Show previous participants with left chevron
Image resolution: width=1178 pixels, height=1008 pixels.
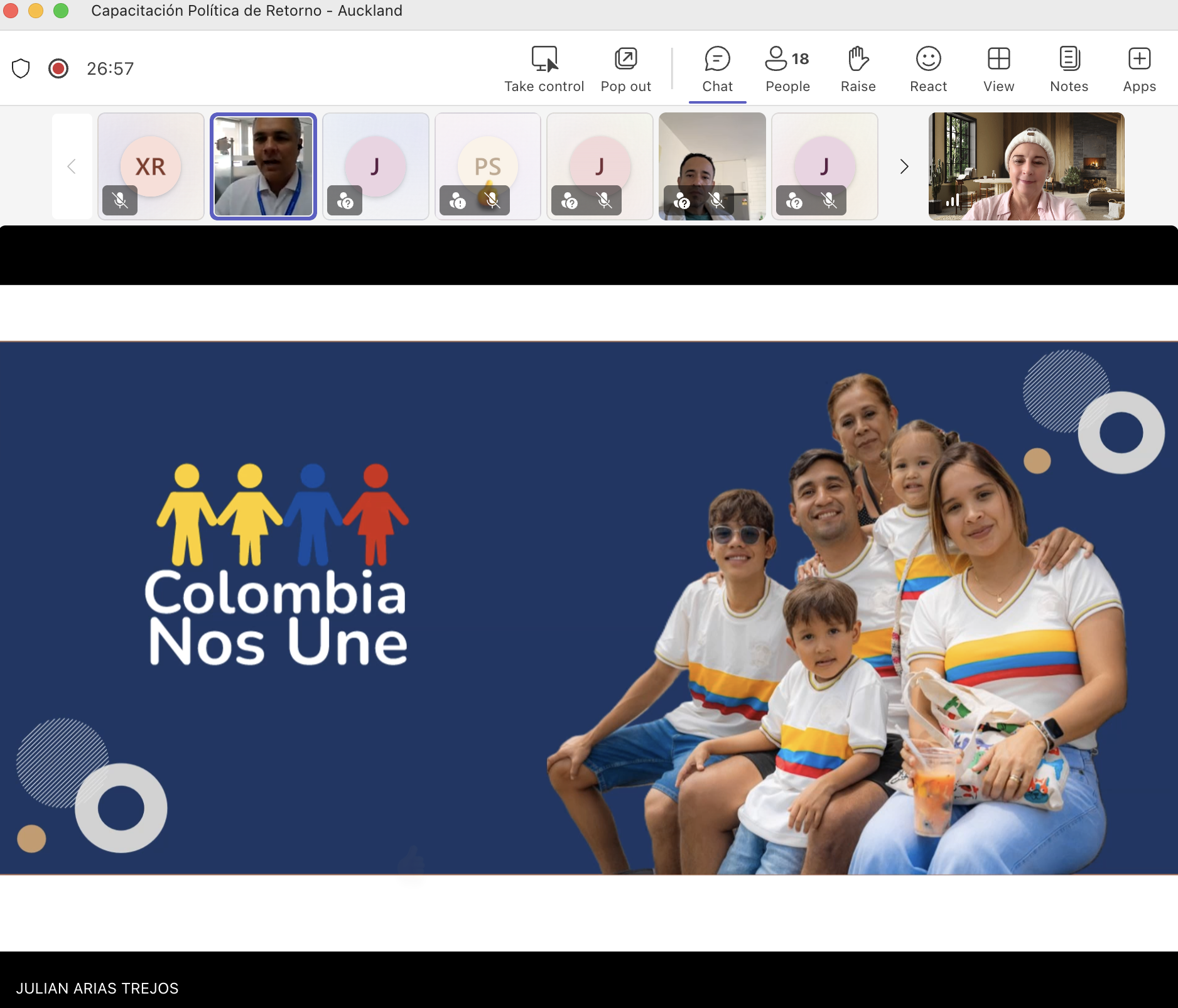(72, 166)
